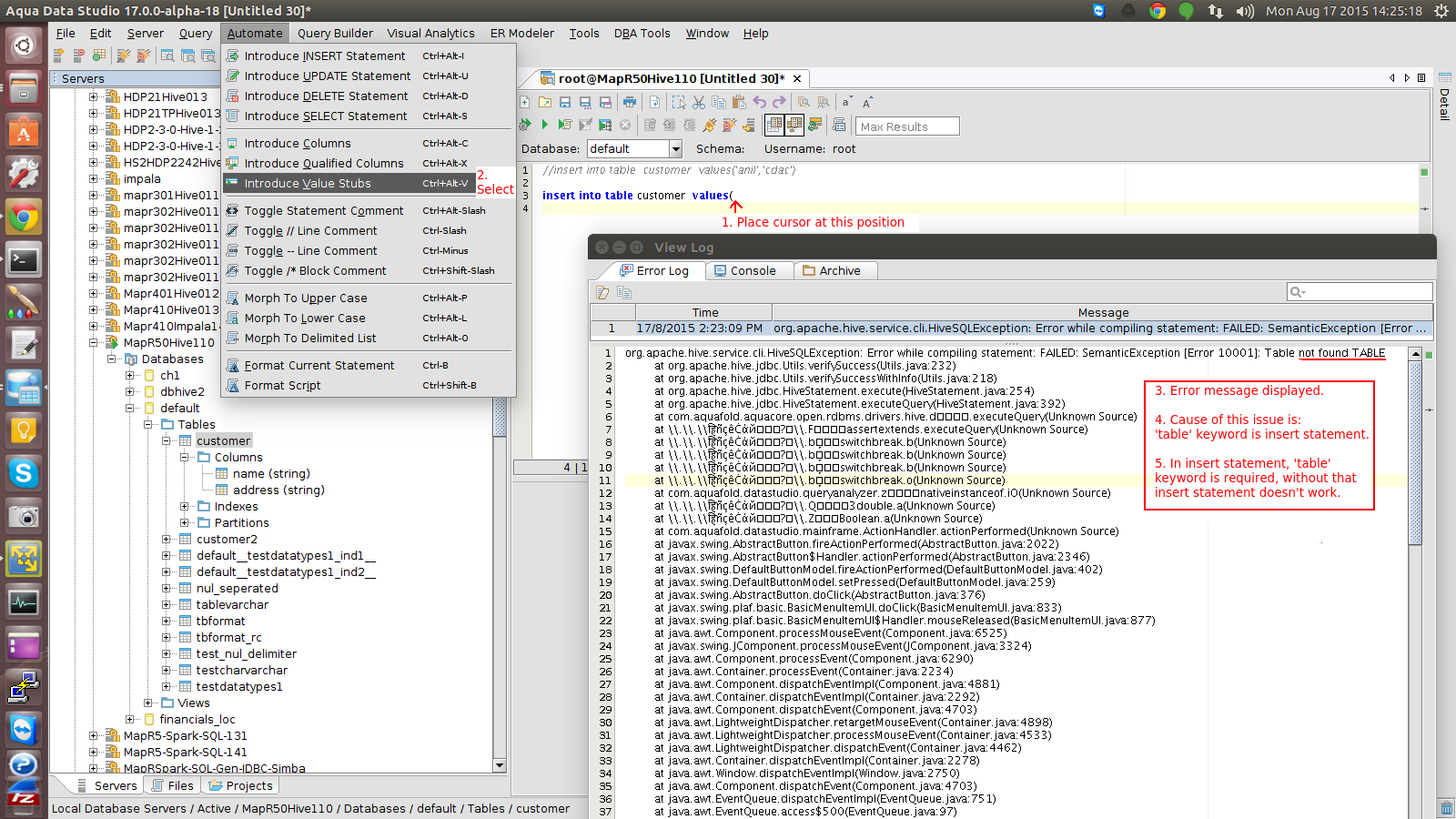Collapse the Databases node
Viewport: 1456px width, 819px height.
pos(112,359)
